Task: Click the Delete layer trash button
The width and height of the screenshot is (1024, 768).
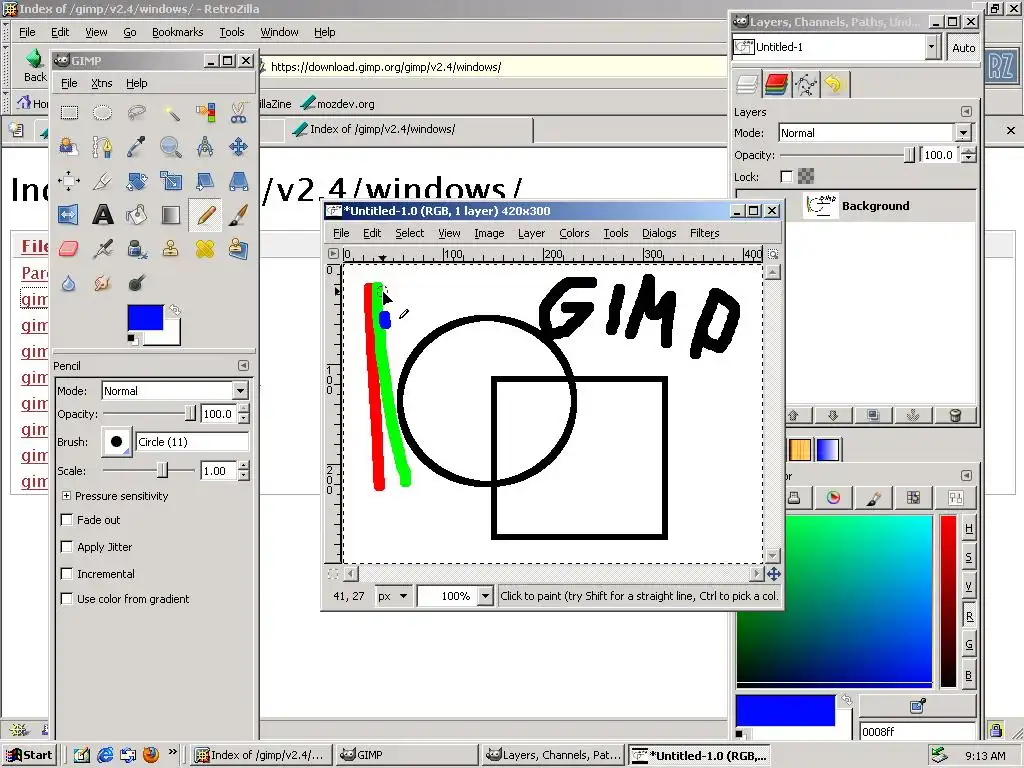Action: (x=955, y=415)
